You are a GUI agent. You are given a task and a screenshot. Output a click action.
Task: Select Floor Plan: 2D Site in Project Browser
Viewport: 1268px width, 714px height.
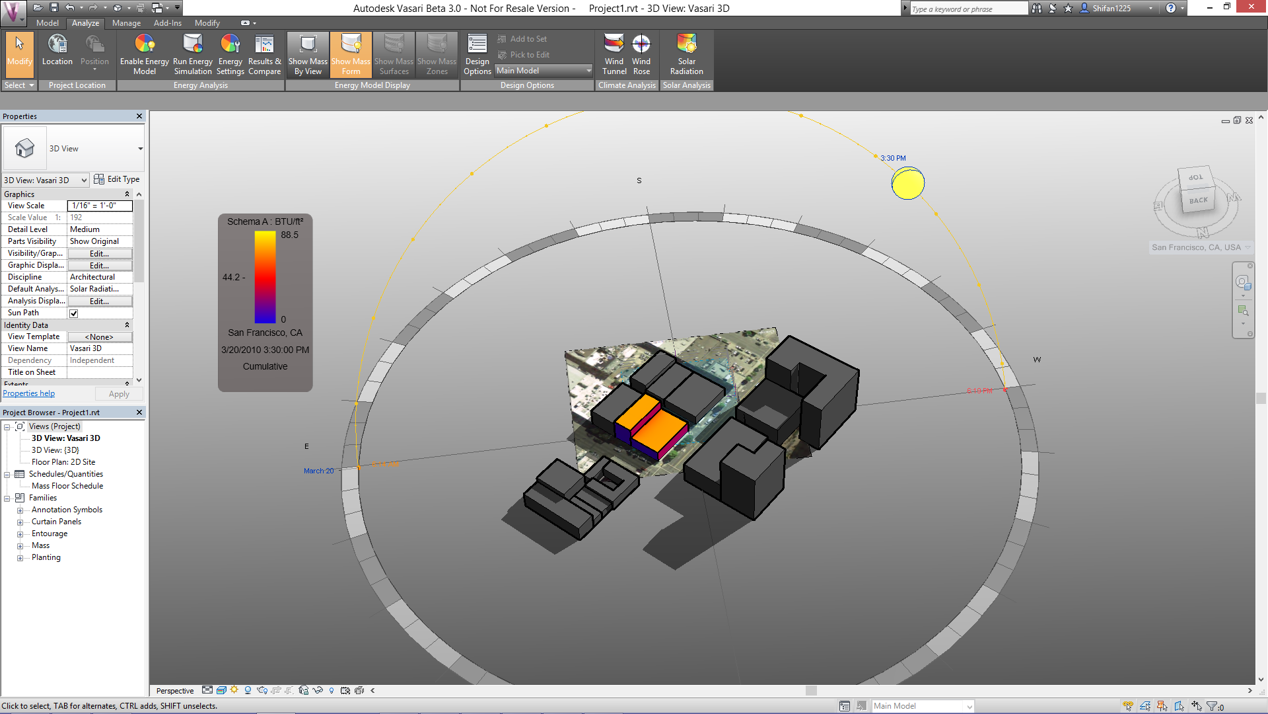point(63,462)
